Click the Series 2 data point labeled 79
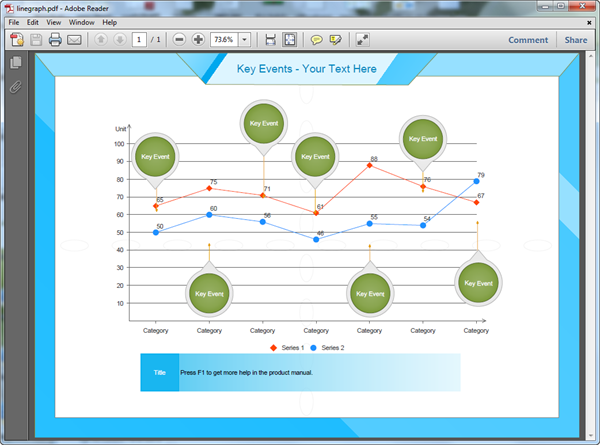This screenshot has height=445, width=600. [x=476, y=181]
